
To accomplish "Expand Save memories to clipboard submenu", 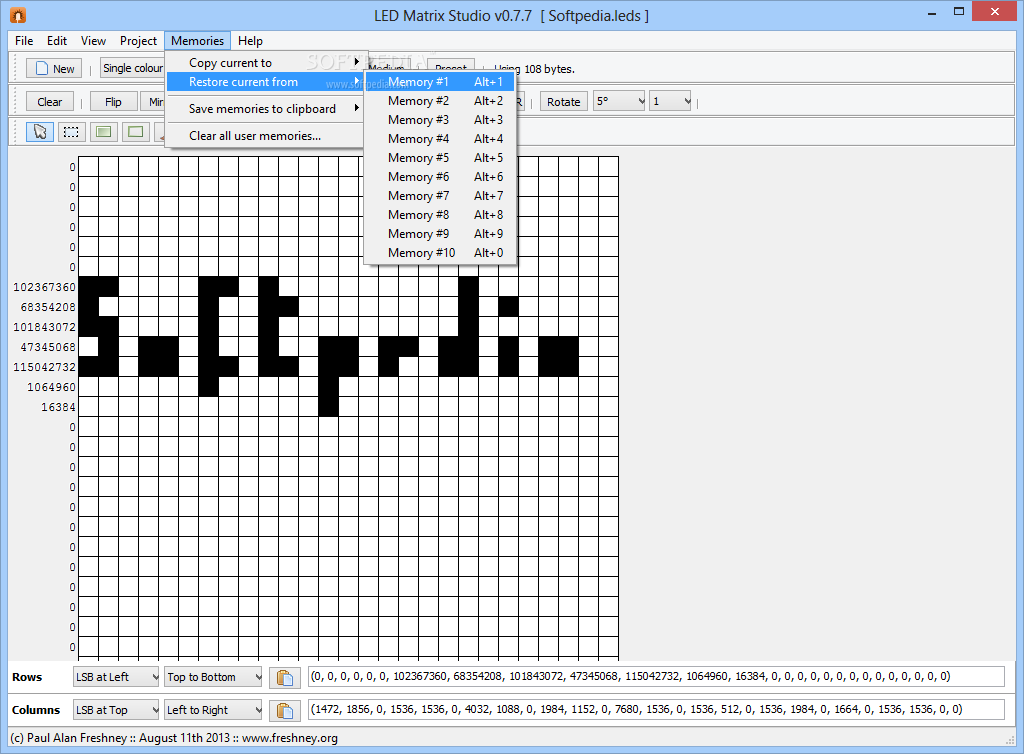I will pyautogui.click(x=265, y=109).
